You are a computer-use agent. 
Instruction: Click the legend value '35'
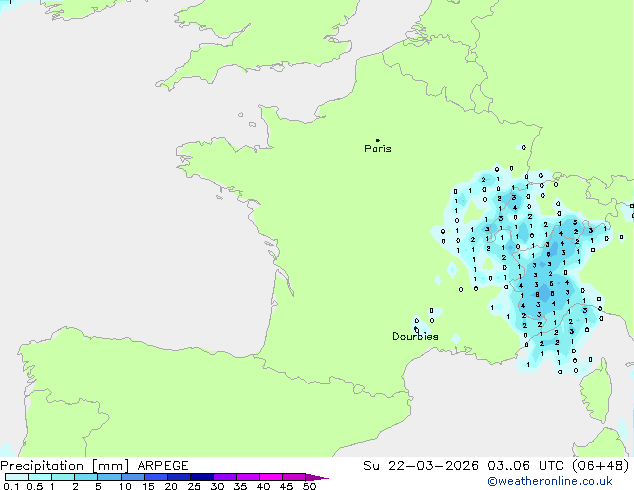[x=240, y=486]
